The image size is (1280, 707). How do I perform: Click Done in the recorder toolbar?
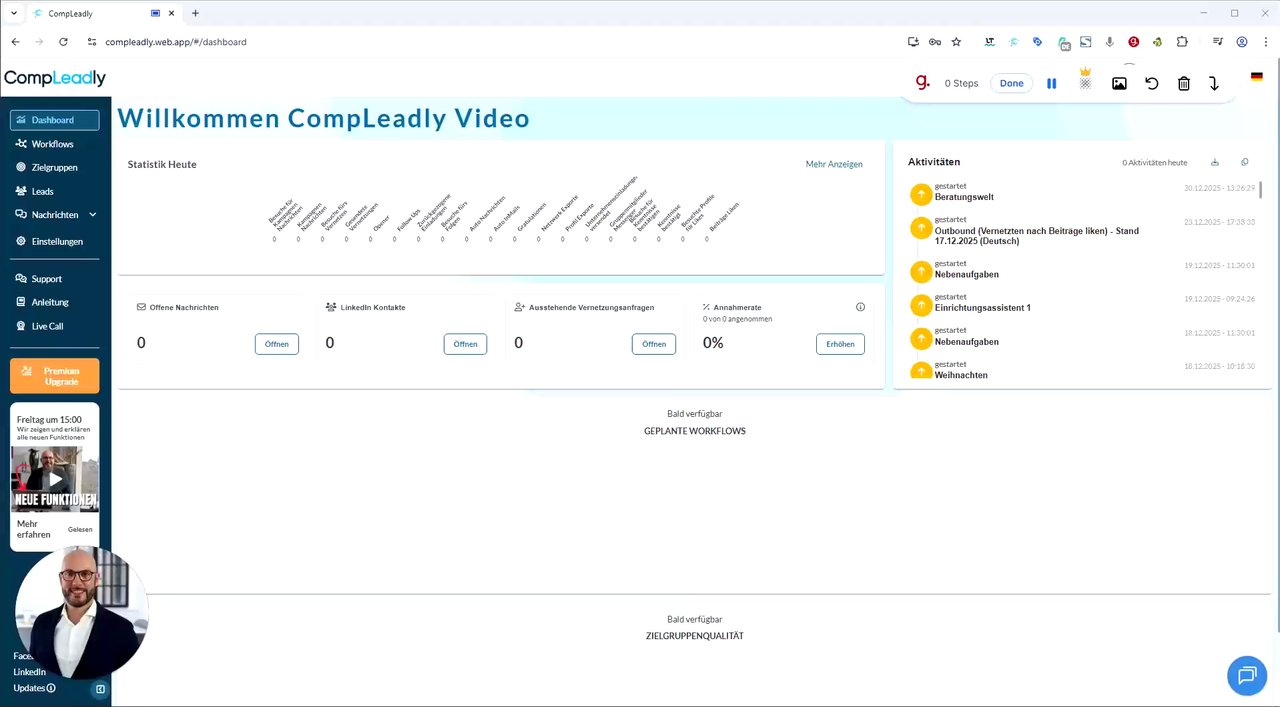coord(1012,83)
